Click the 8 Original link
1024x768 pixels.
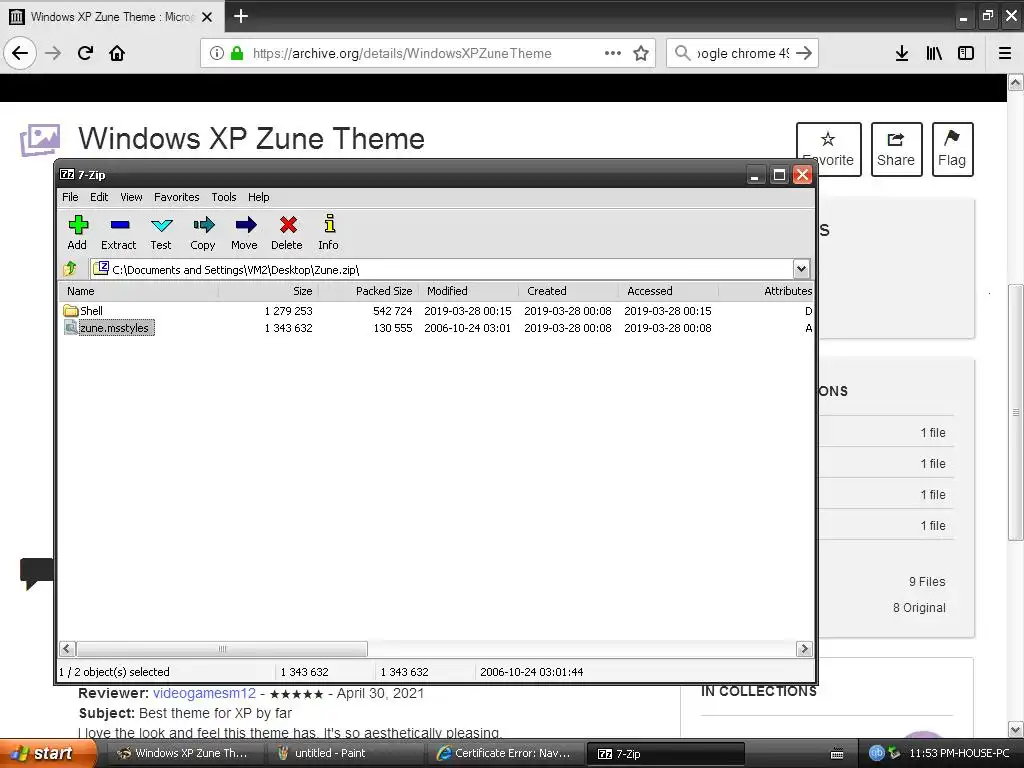(919, 607)
